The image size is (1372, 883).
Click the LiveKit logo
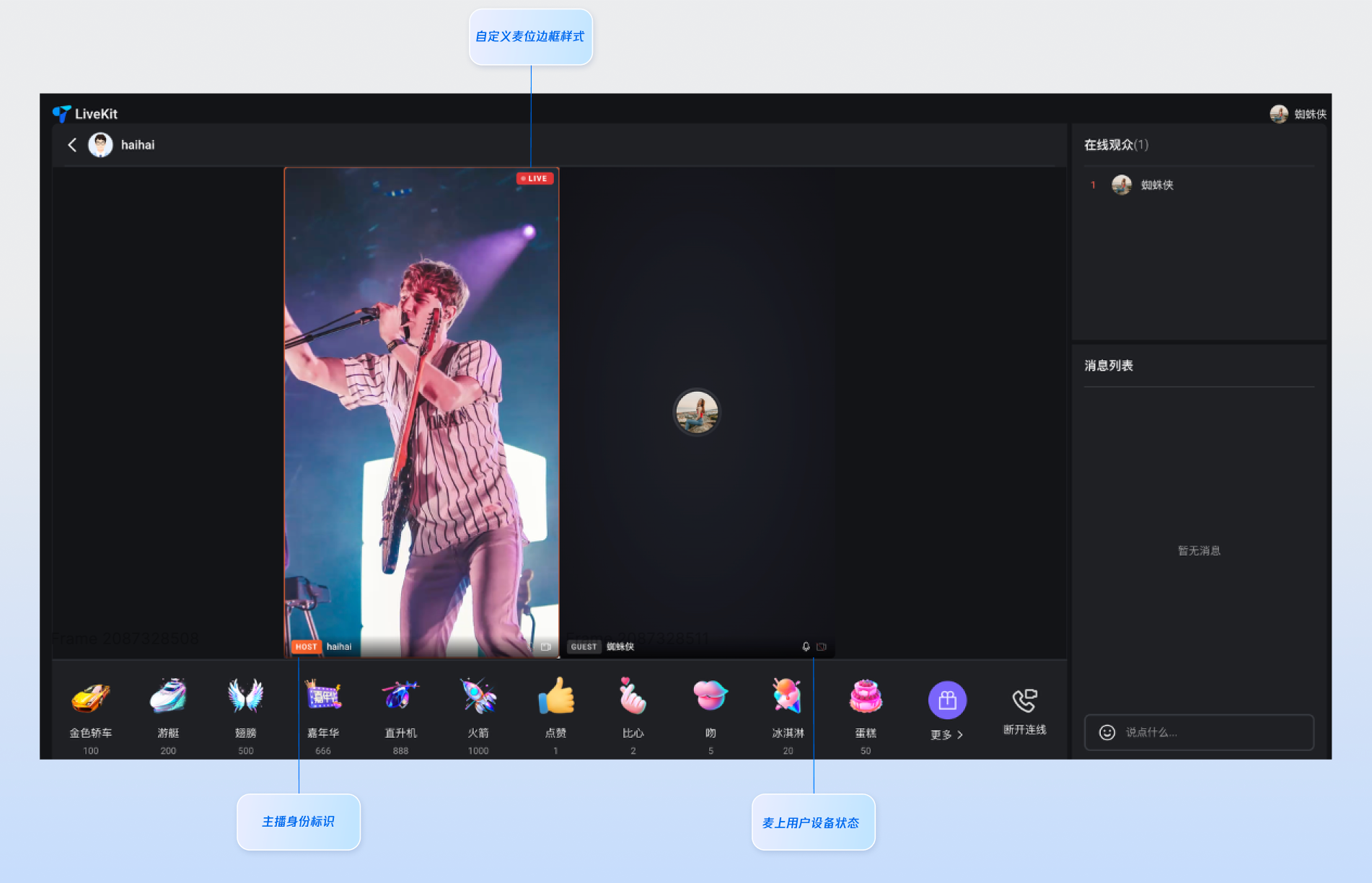(x=85, y=114)
